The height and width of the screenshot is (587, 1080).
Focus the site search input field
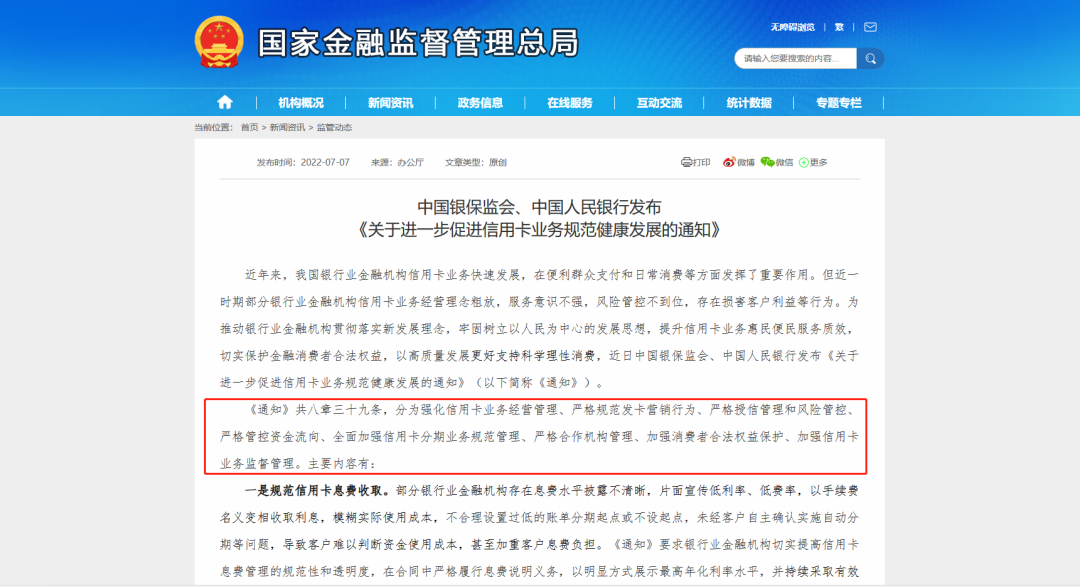796,59
